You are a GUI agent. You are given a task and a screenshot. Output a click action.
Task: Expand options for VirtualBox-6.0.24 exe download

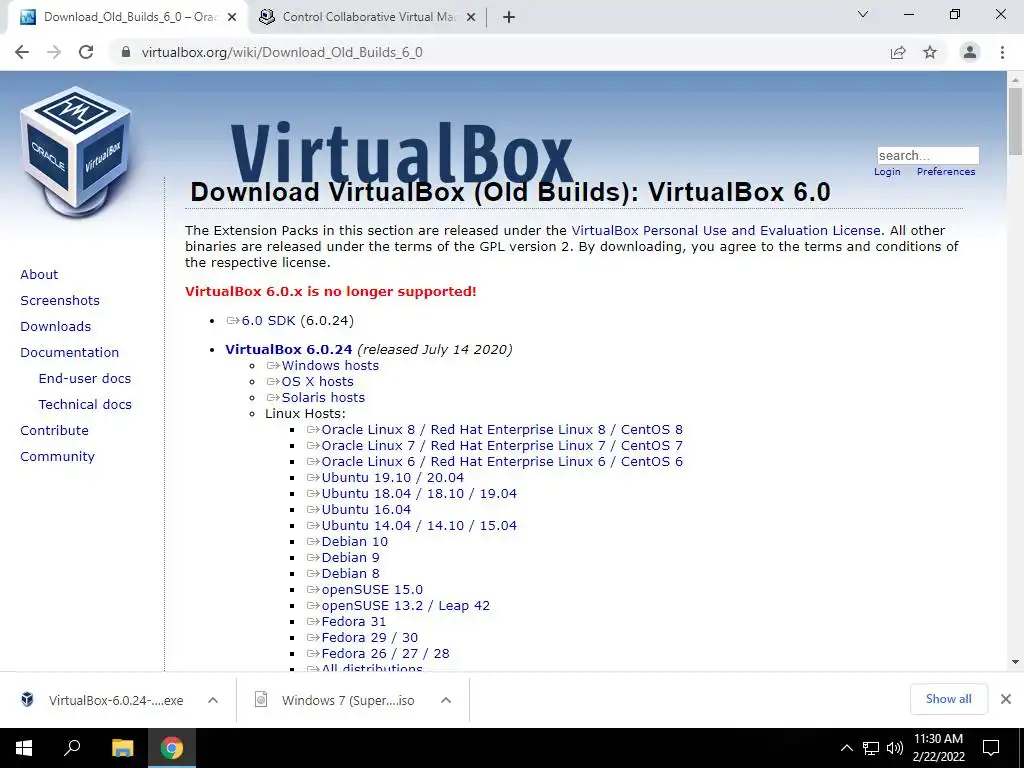coord(213,700)
